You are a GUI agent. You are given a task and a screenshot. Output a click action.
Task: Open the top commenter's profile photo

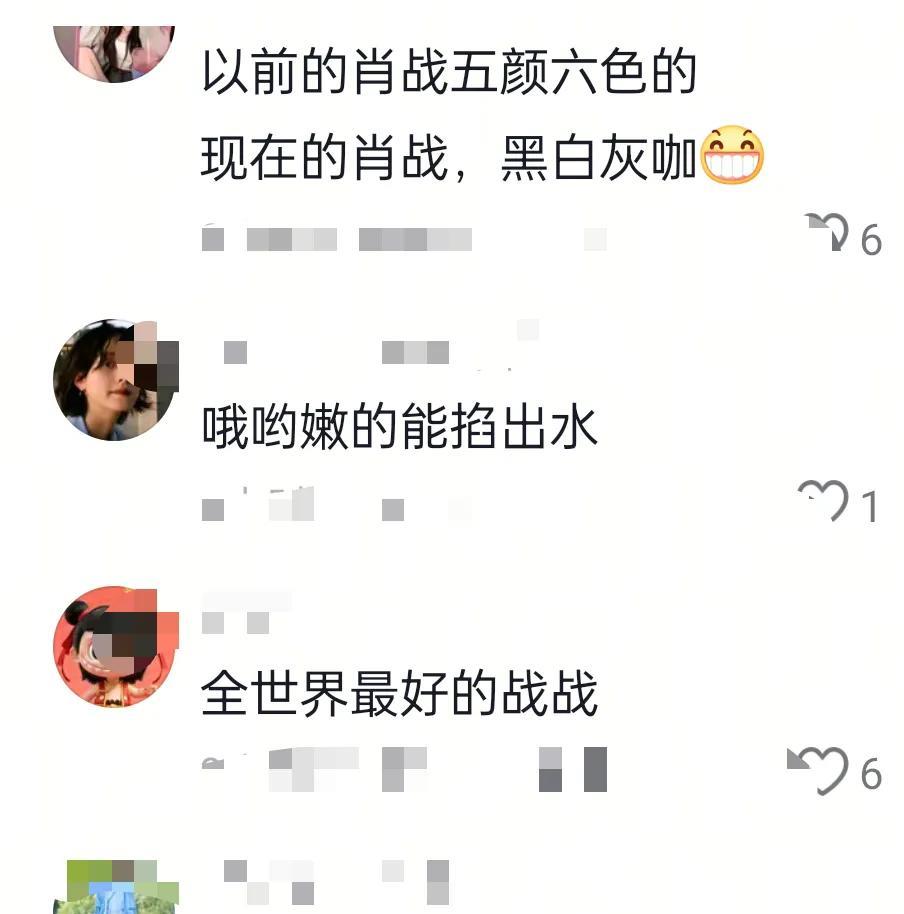point(114,54)
